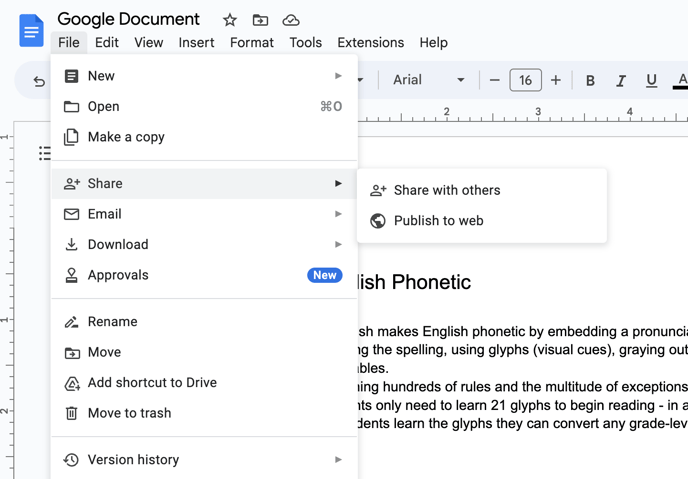688x479 pixels.
Task: Click the New document icon
Action: [72, 76]
